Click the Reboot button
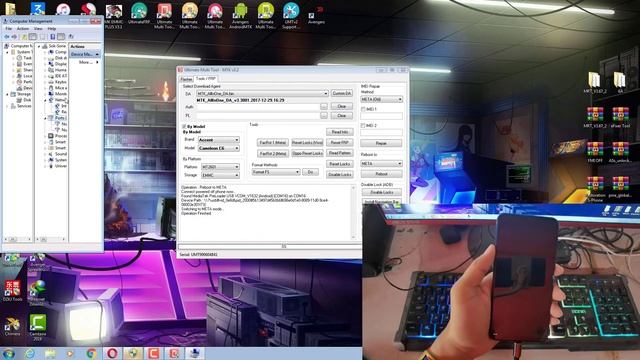The height and width of the screenshot is (360, 640). point(381,174)
